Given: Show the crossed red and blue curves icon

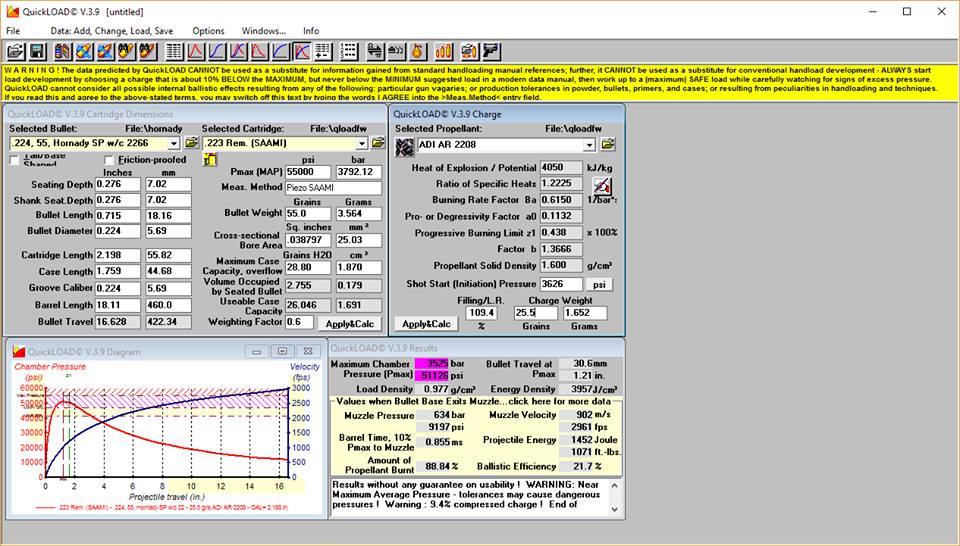Looking at the screenshot, I should (x=238, y=51).
